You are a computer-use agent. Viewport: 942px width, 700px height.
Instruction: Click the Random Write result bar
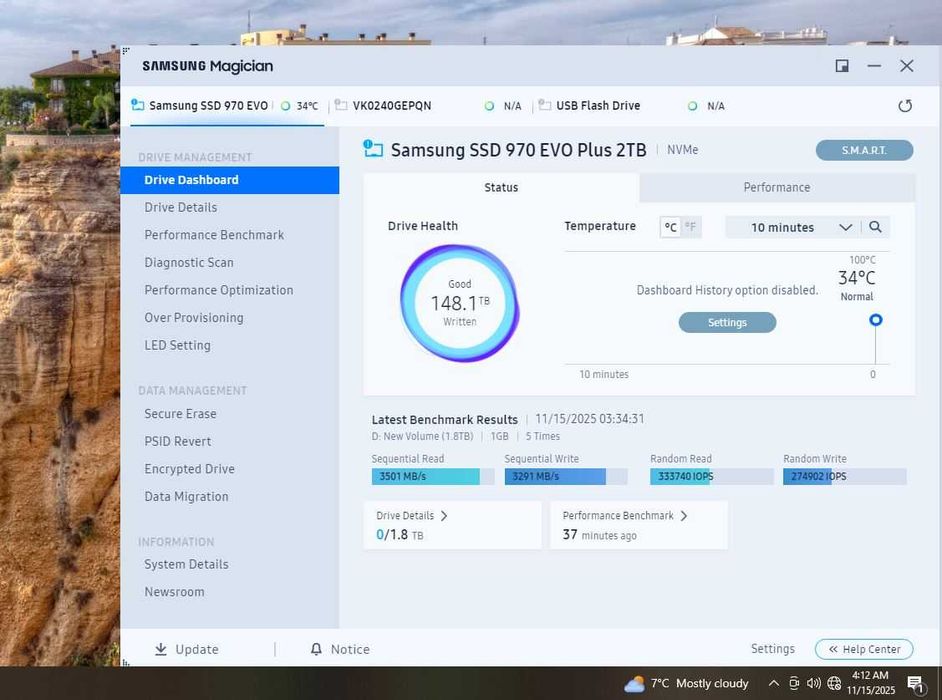845,476
